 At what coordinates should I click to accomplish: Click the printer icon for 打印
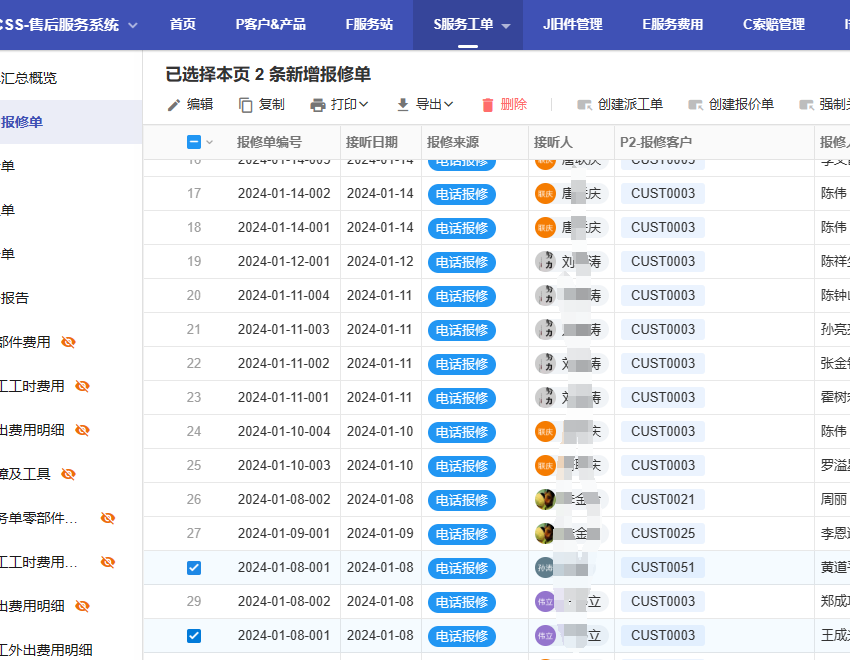pos(318,105)
